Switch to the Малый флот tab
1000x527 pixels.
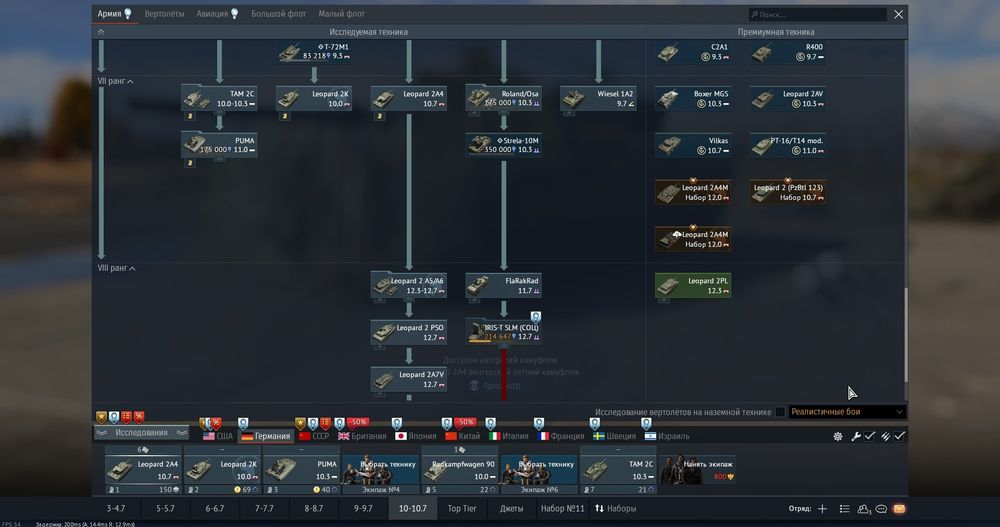click(342, 13)
